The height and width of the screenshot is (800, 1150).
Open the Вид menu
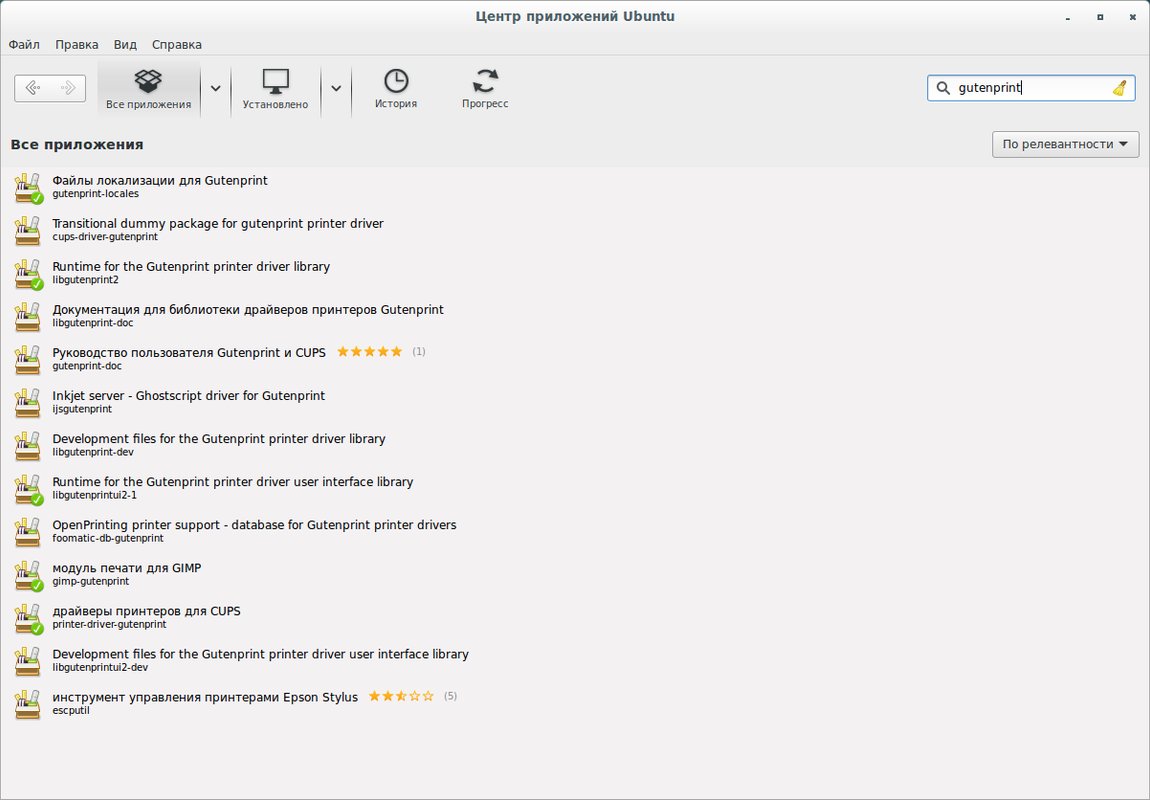coord(125,45)
